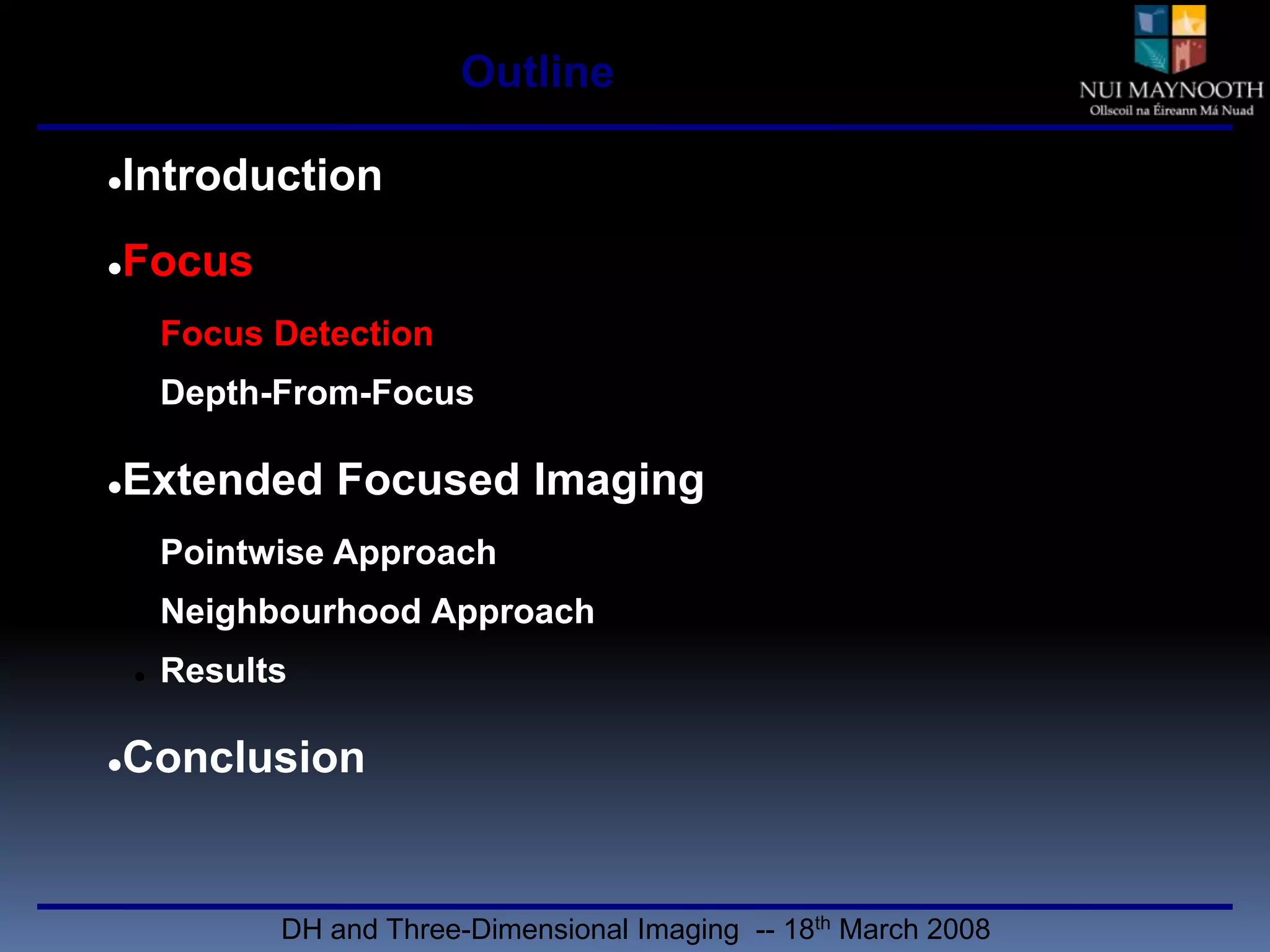This screenshot has width=1270, height=952.
Task: Click the Neighbourhood Approach entry
Action: click(x=377, y=612)
